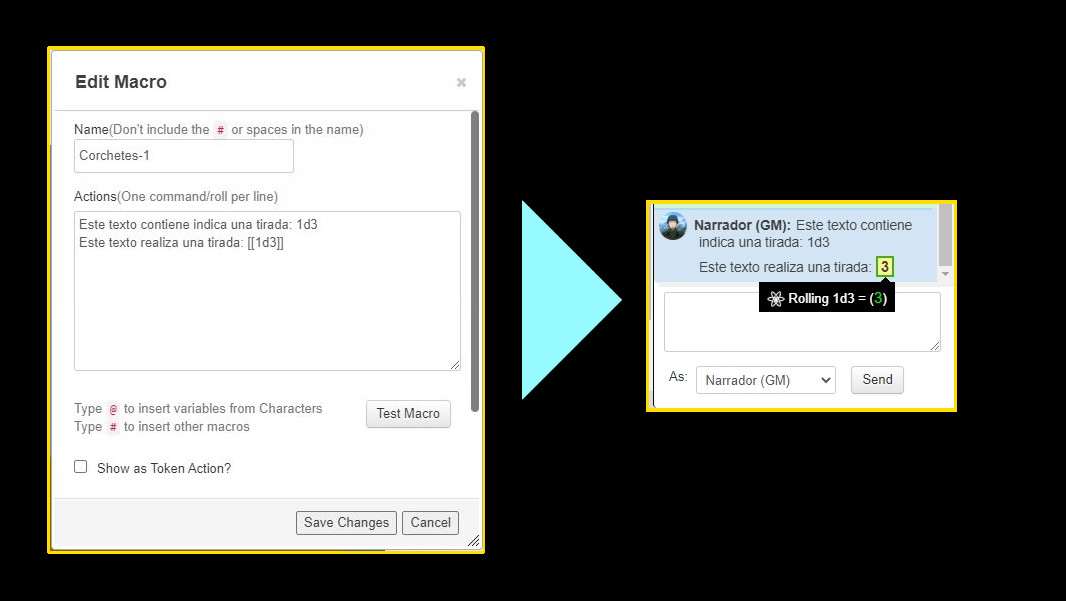The width and height of the screenshot is (1066, 601).
Task: Click the resize grip of the Actions textarea
Action: click(x=455, y=364)
